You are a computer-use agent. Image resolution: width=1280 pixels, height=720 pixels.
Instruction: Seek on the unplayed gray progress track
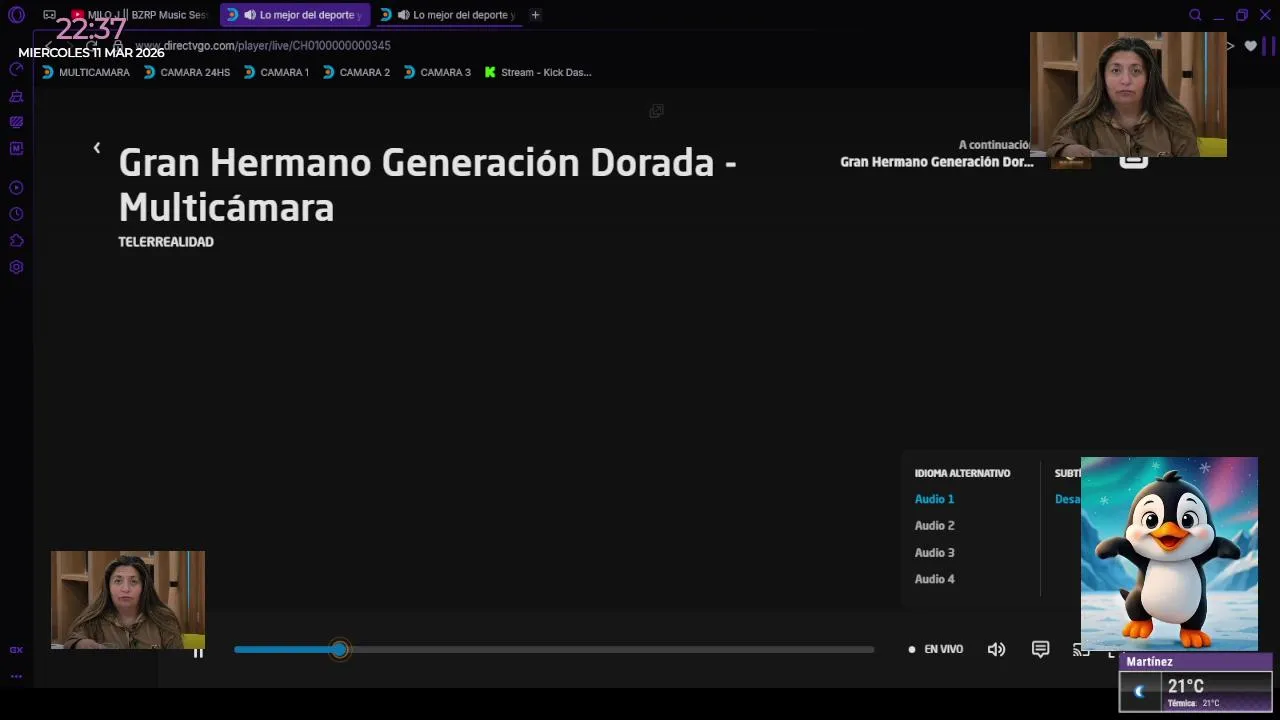point(611,650)
